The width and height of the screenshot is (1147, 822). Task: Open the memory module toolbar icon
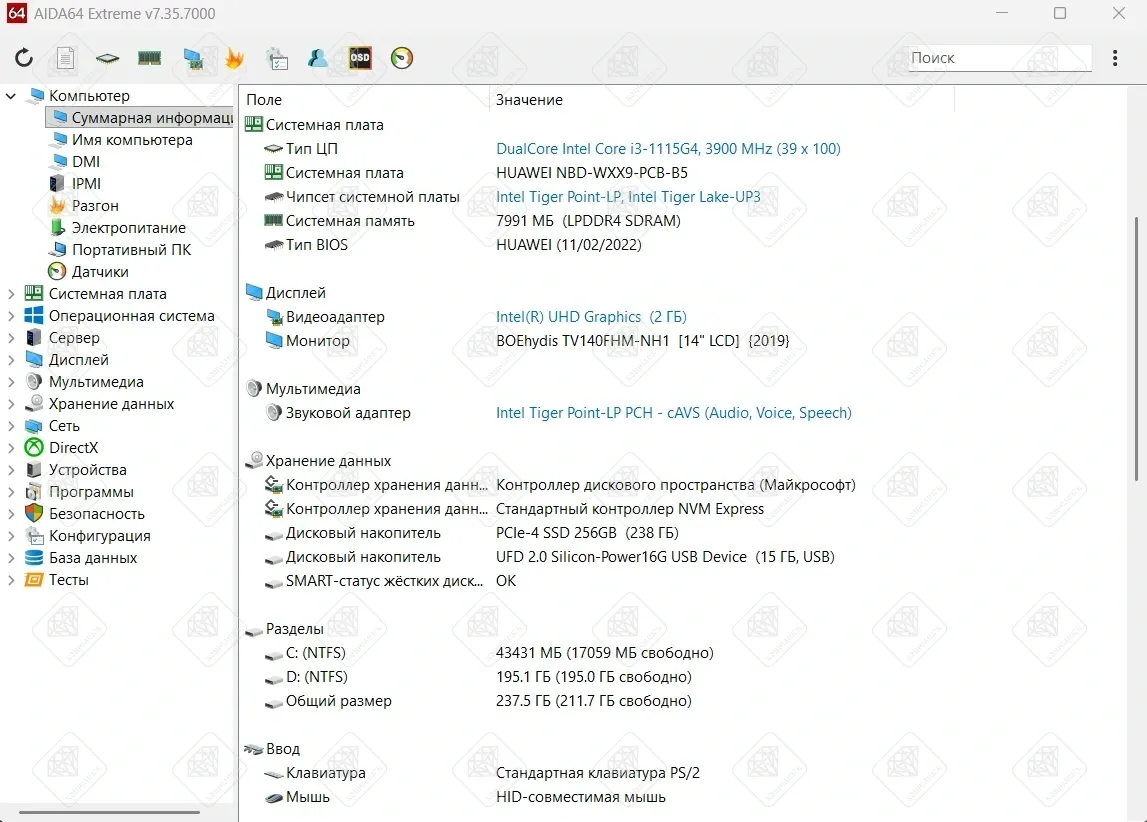tap(149, 58)
